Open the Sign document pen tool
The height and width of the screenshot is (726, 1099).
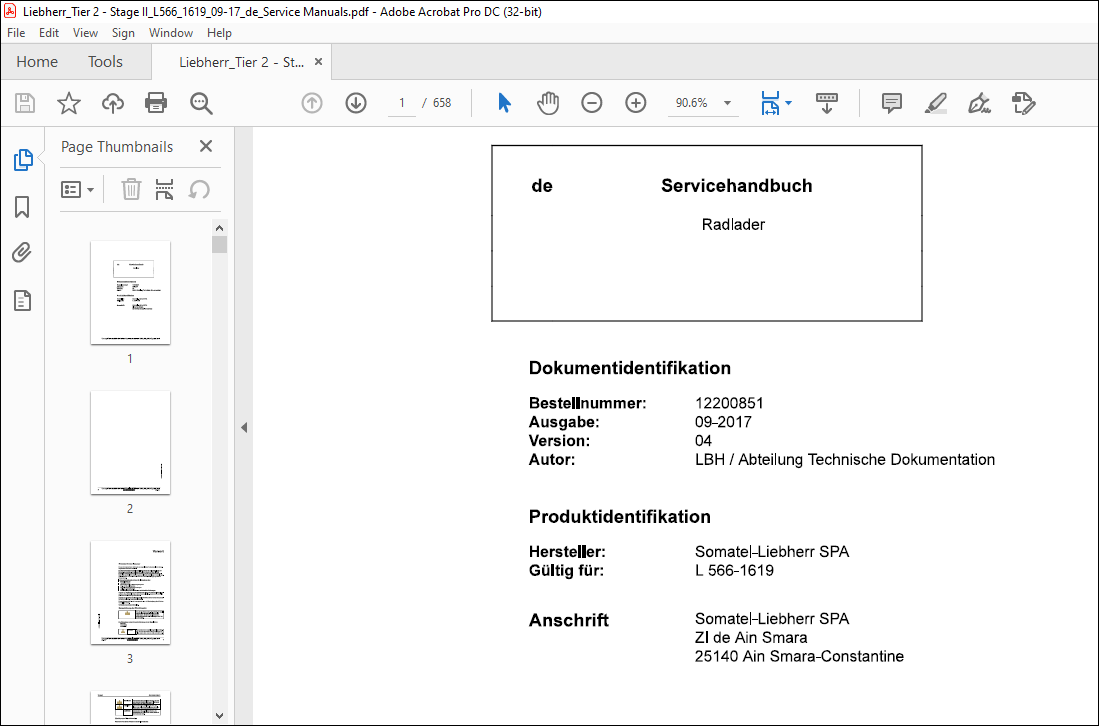pyautogui.click(x=979, y=103)
